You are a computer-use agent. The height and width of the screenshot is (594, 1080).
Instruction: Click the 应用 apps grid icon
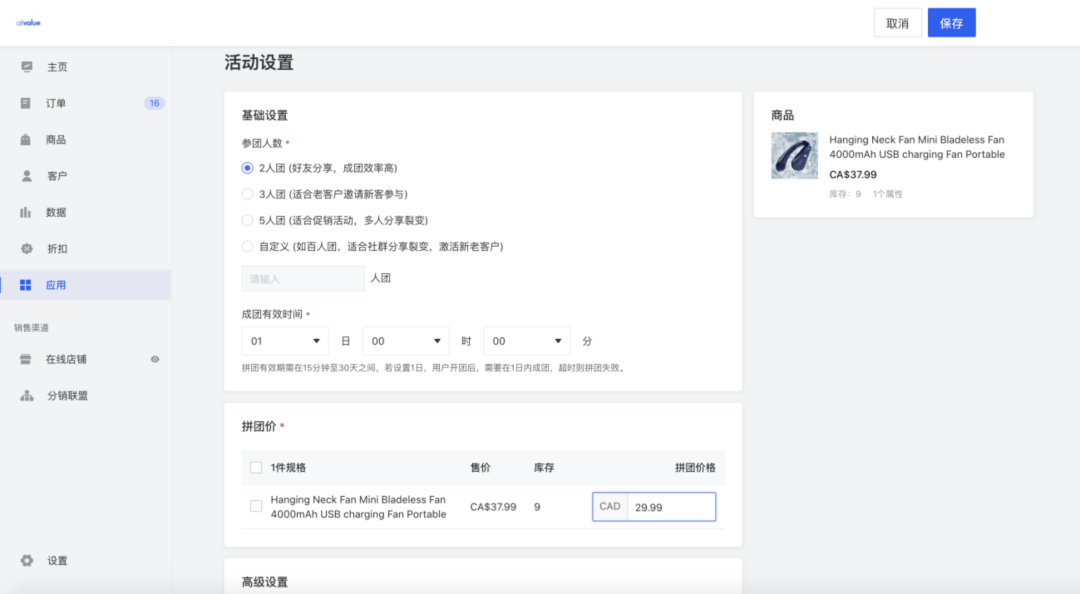coord(25,285)
